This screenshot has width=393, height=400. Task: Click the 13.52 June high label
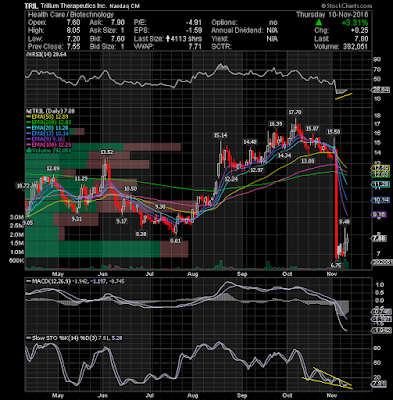point(107,152)
